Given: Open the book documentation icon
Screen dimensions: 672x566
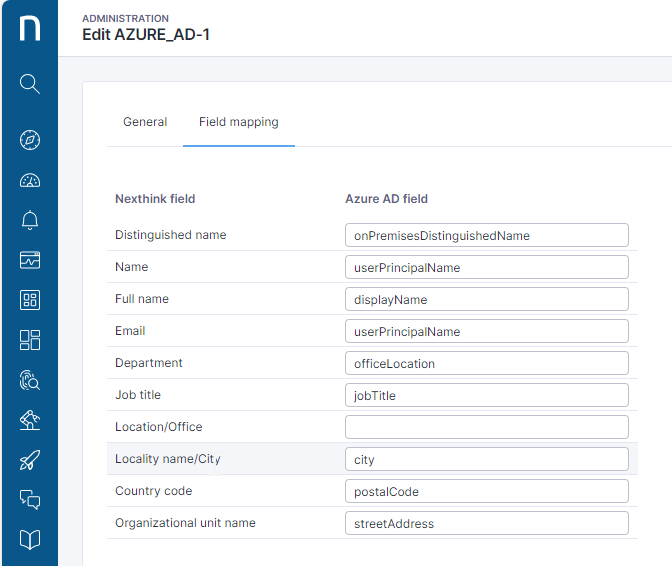Looking at the screenshot, I should click(30, 540).
